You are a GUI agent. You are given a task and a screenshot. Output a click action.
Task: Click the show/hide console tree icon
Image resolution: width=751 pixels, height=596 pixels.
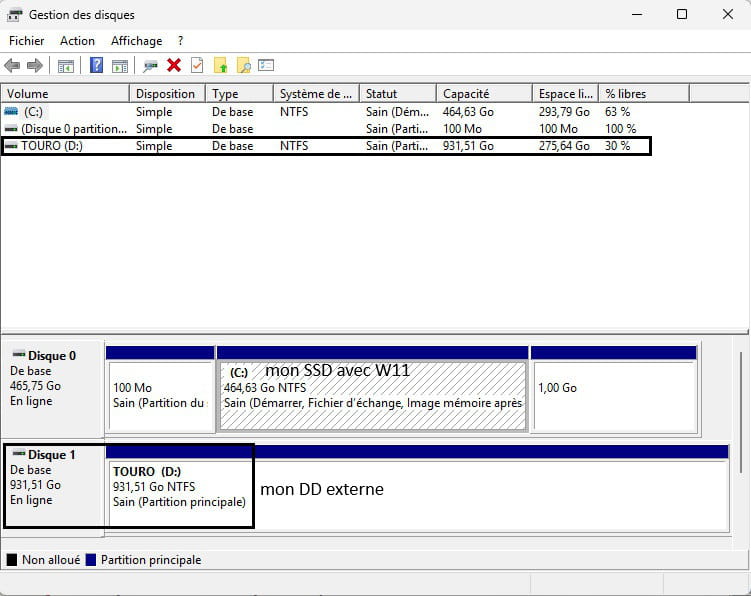[66, 66]
